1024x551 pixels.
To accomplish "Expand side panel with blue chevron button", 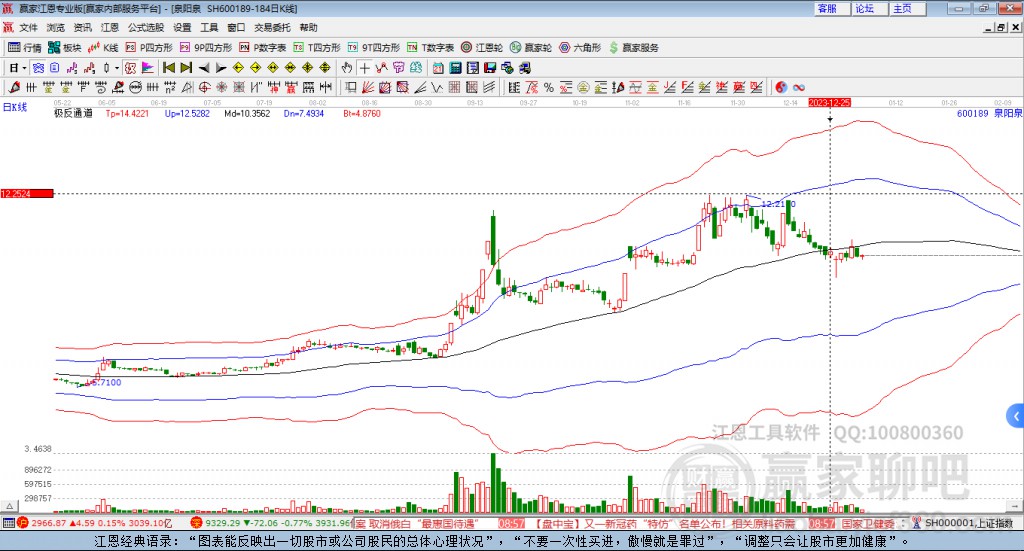I will 1016,416.
